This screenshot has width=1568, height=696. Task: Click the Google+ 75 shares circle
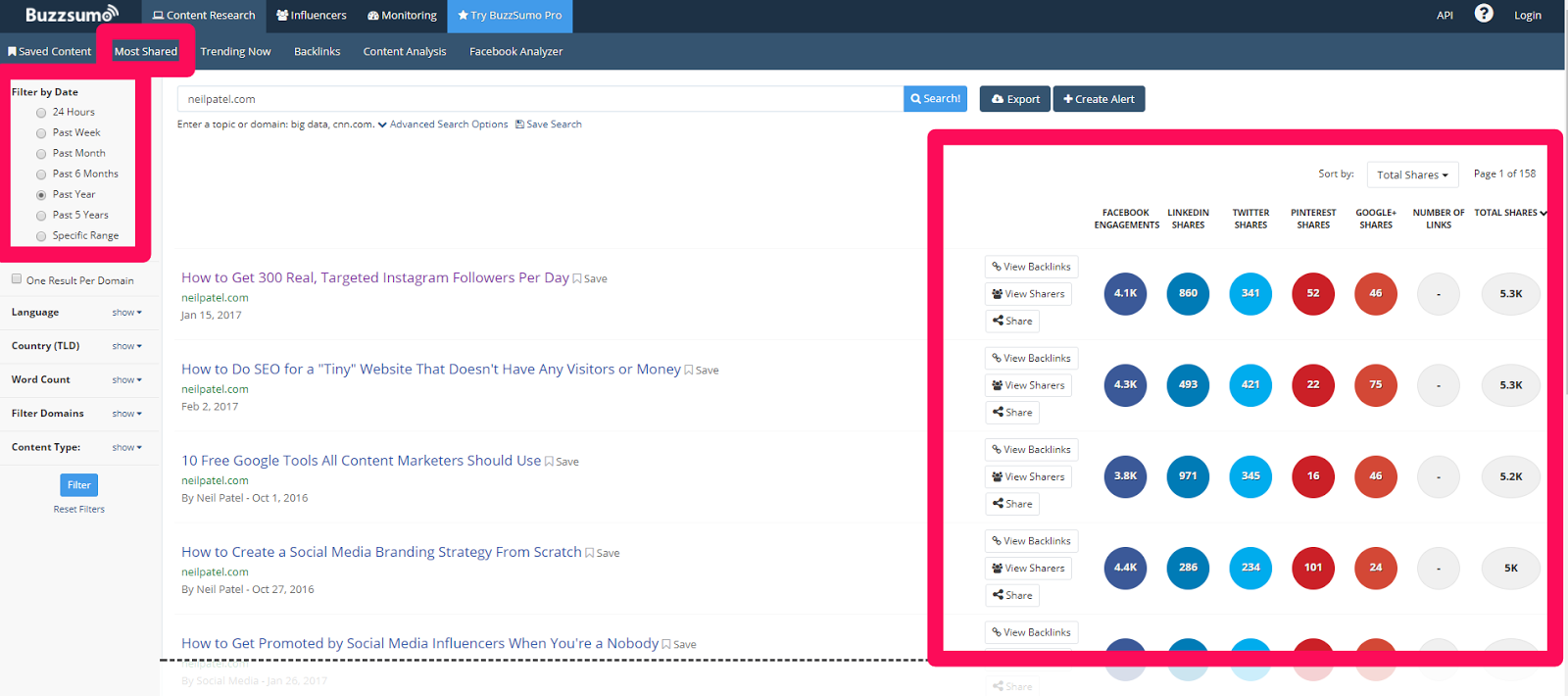(1376, 385)
